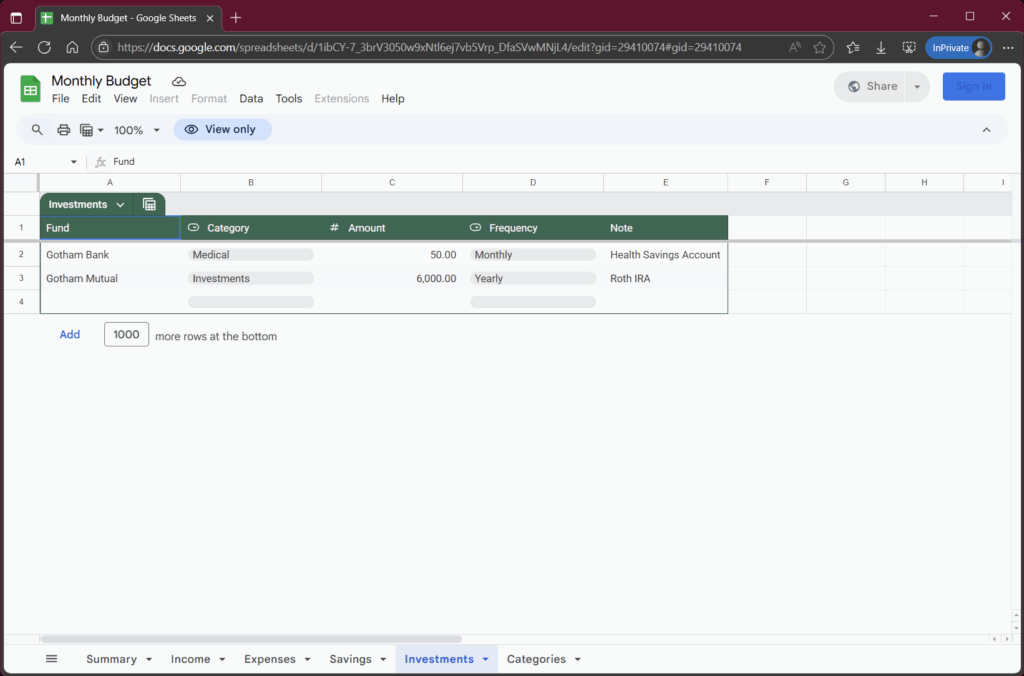Click the Monthly Budget document title
The image size is (1024, 676).
[101, 81]
